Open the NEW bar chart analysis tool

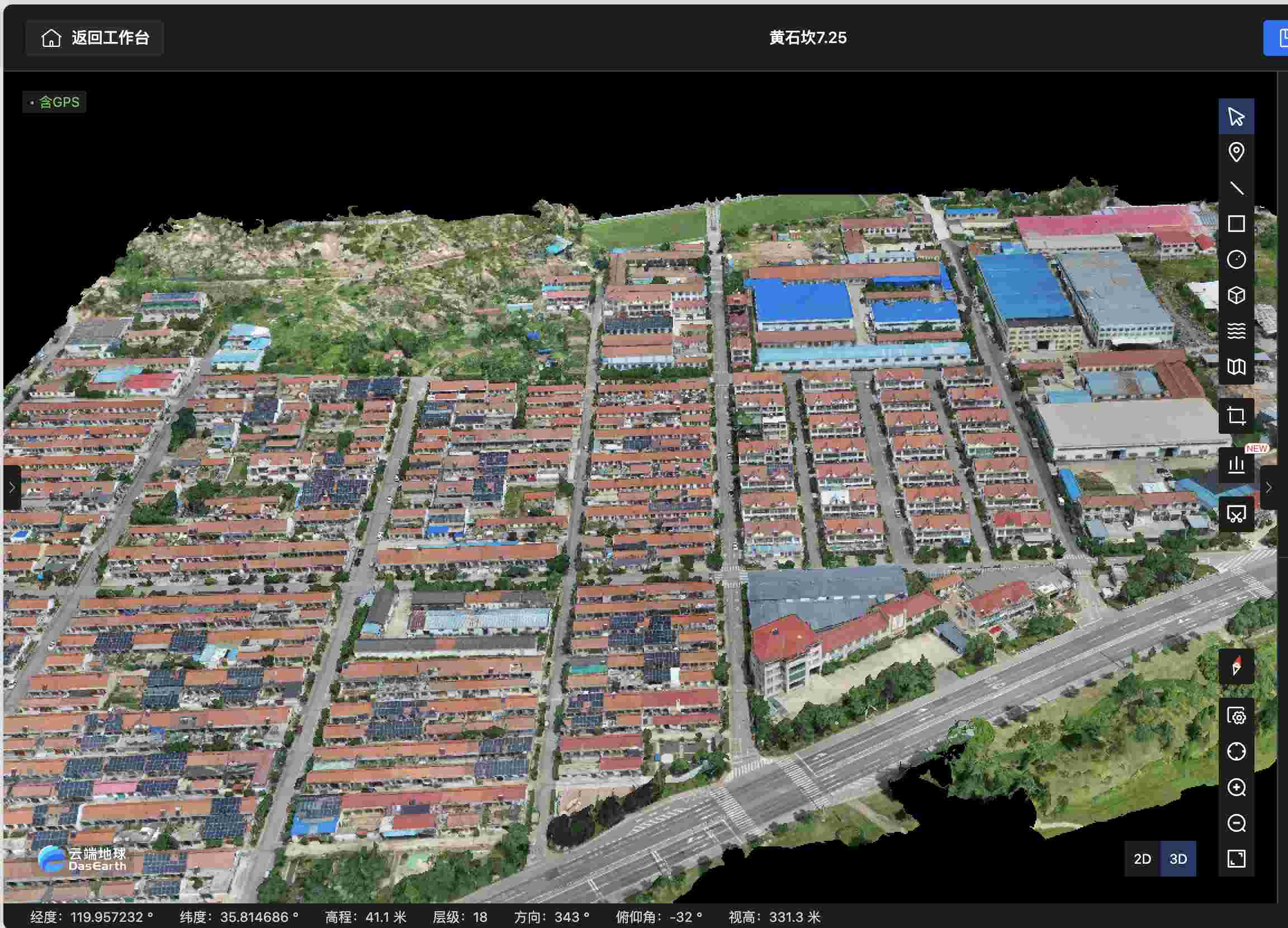[1236, 465]
